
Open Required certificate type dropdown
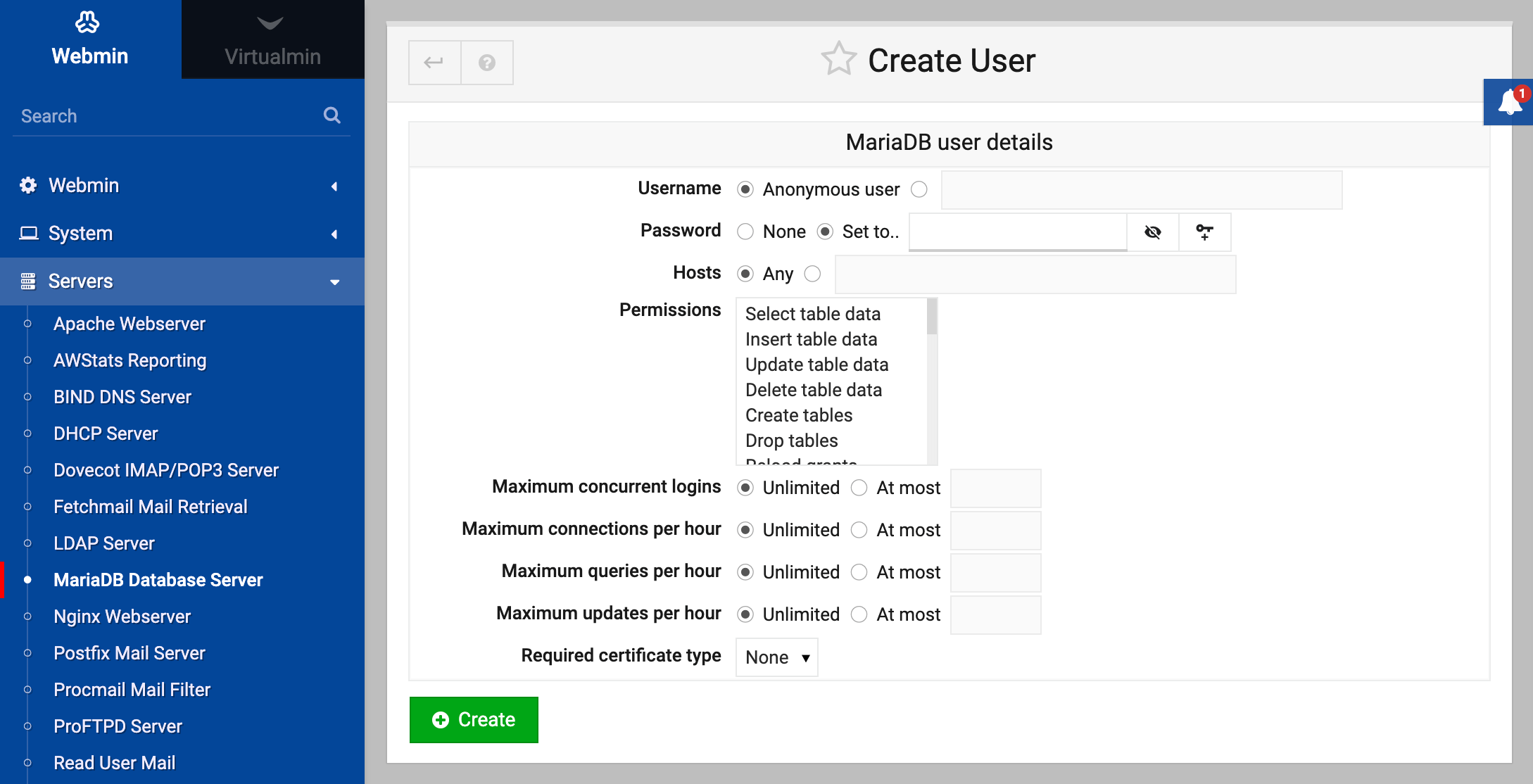point(776,657)
